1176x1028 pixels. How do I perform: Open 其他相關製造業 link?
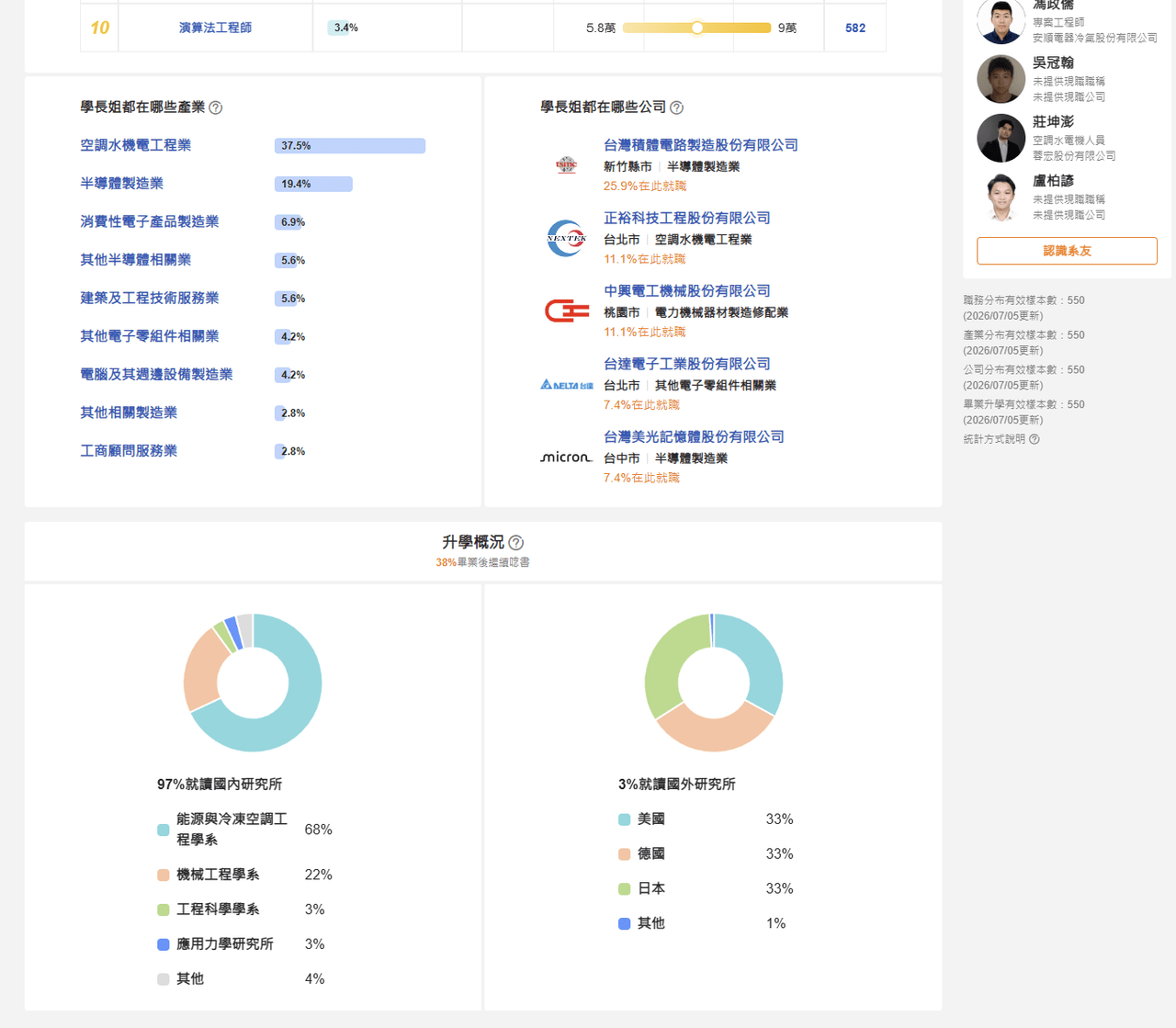tap(129, 412)
